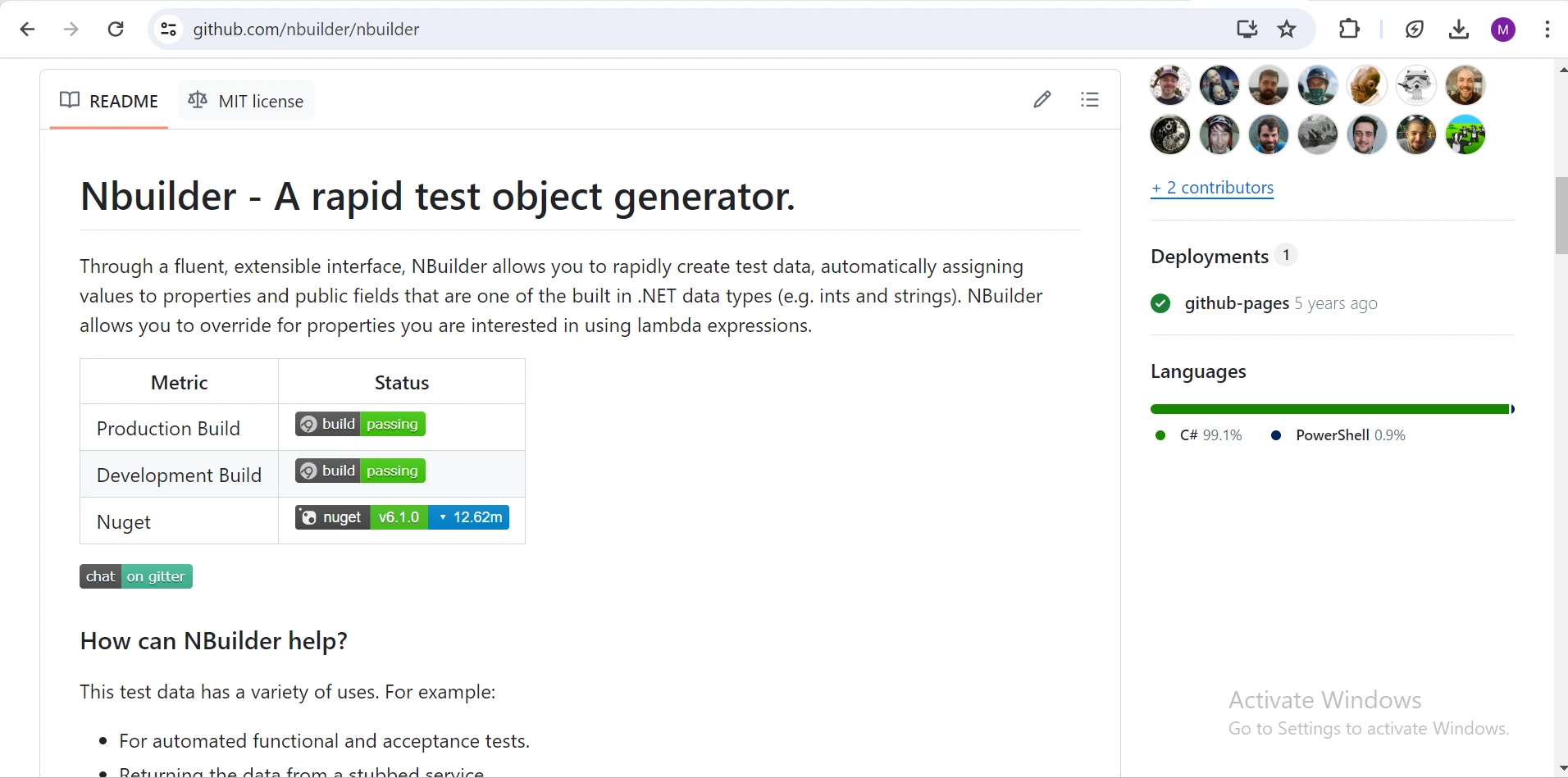This screenshot has width=1568, height=778.
Task: Click the Development Build passing badge
Action: click(x=360, y=471)
